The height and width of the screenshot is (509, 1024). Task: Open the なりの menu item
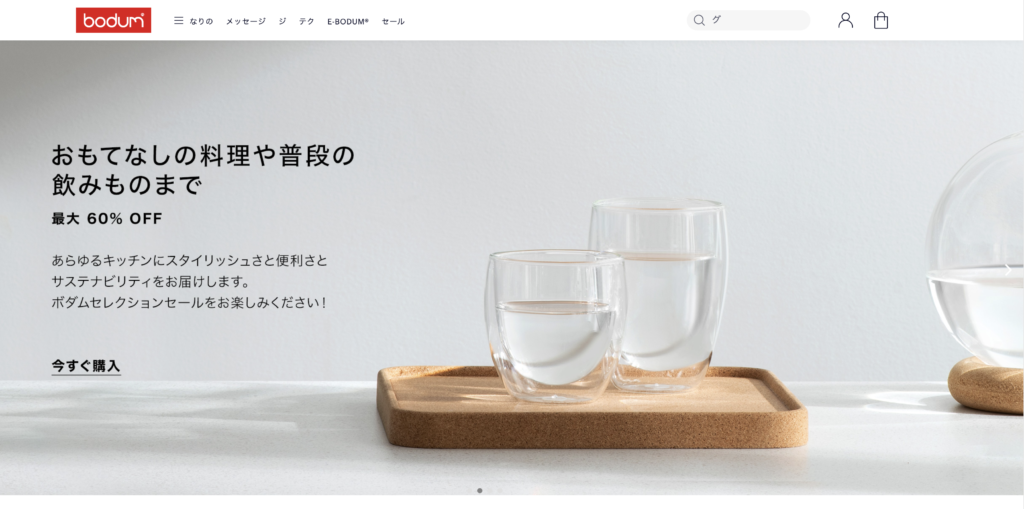201,22
